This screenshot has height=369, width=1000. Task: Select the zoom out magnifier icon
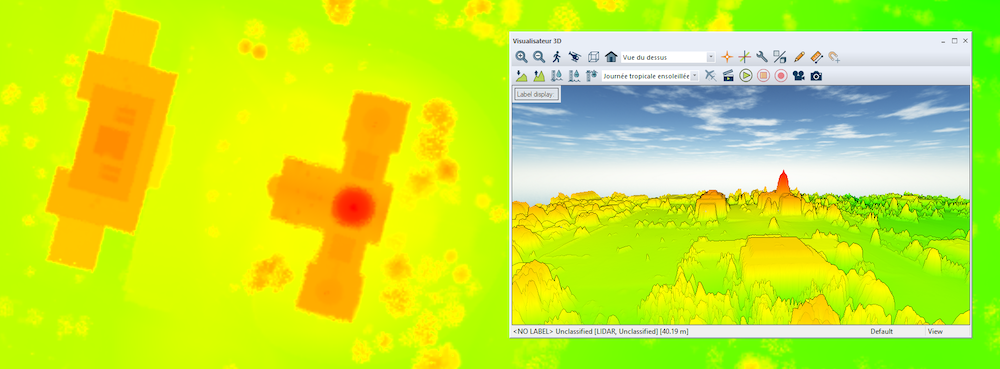539,57
